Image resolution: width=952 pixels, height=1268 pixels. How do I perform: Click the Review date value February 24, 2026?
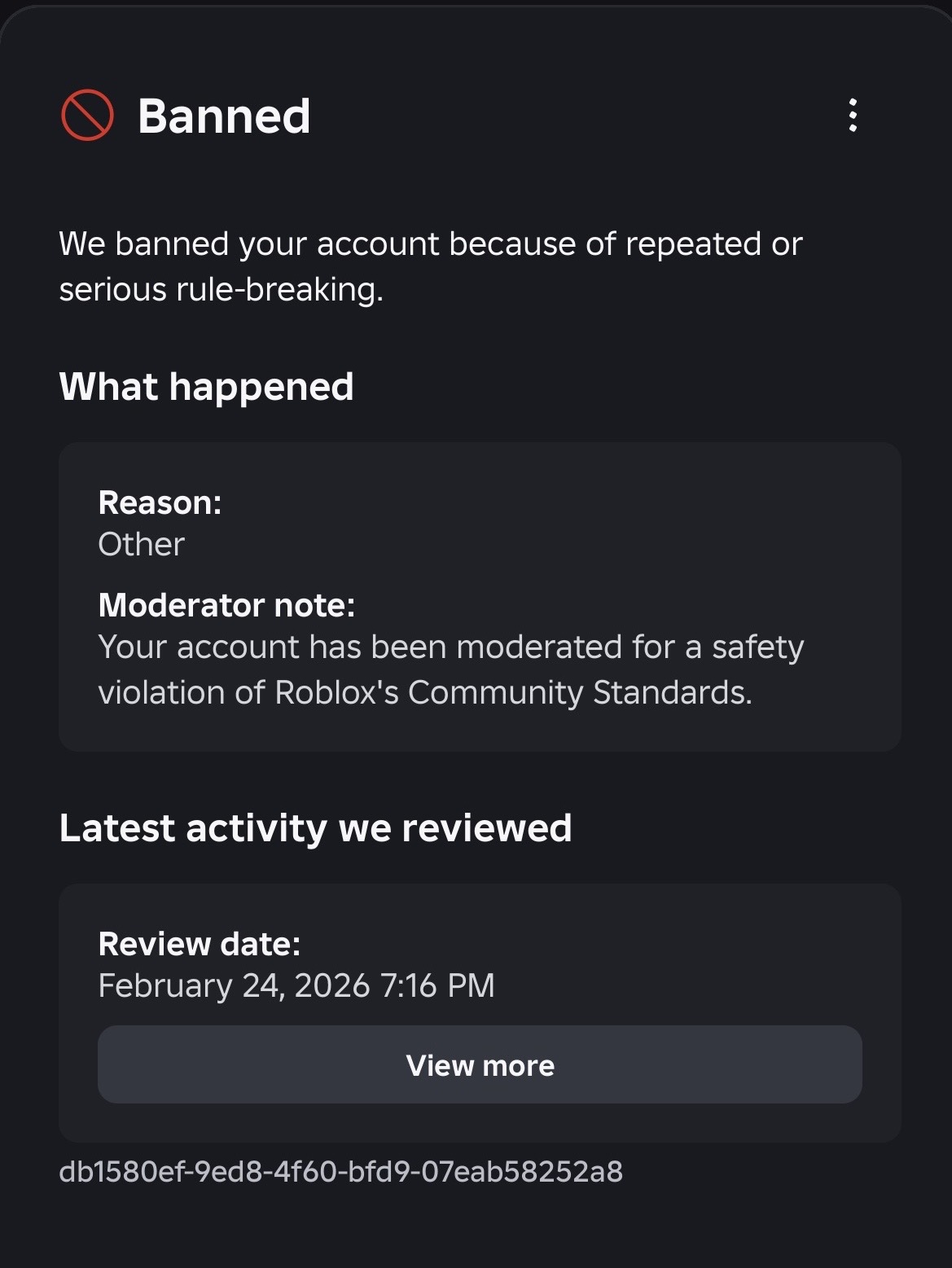(x=296, y=985)
